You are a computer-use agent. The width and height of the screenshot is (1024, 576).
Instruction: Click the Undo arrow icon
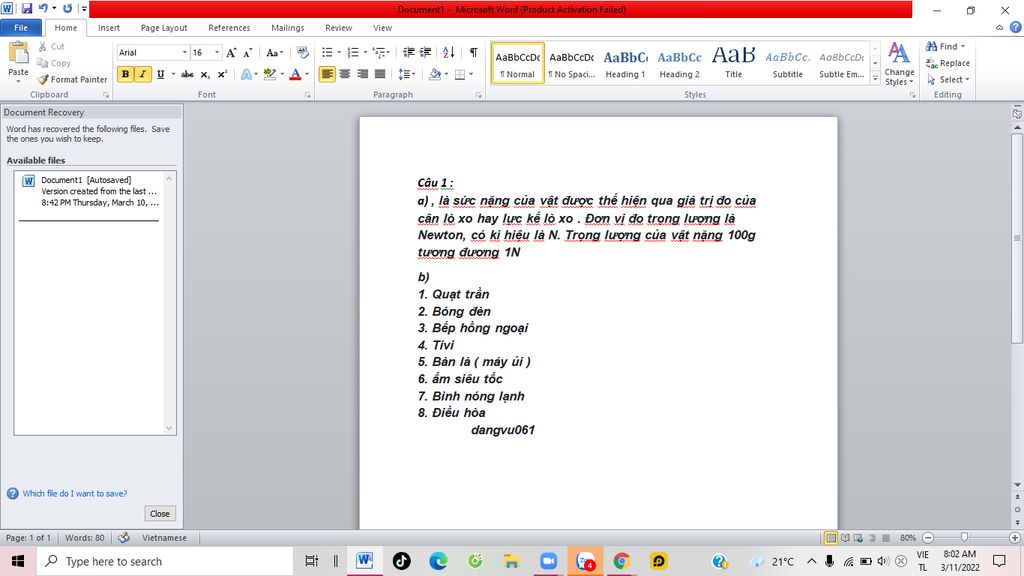coord(43,8)
